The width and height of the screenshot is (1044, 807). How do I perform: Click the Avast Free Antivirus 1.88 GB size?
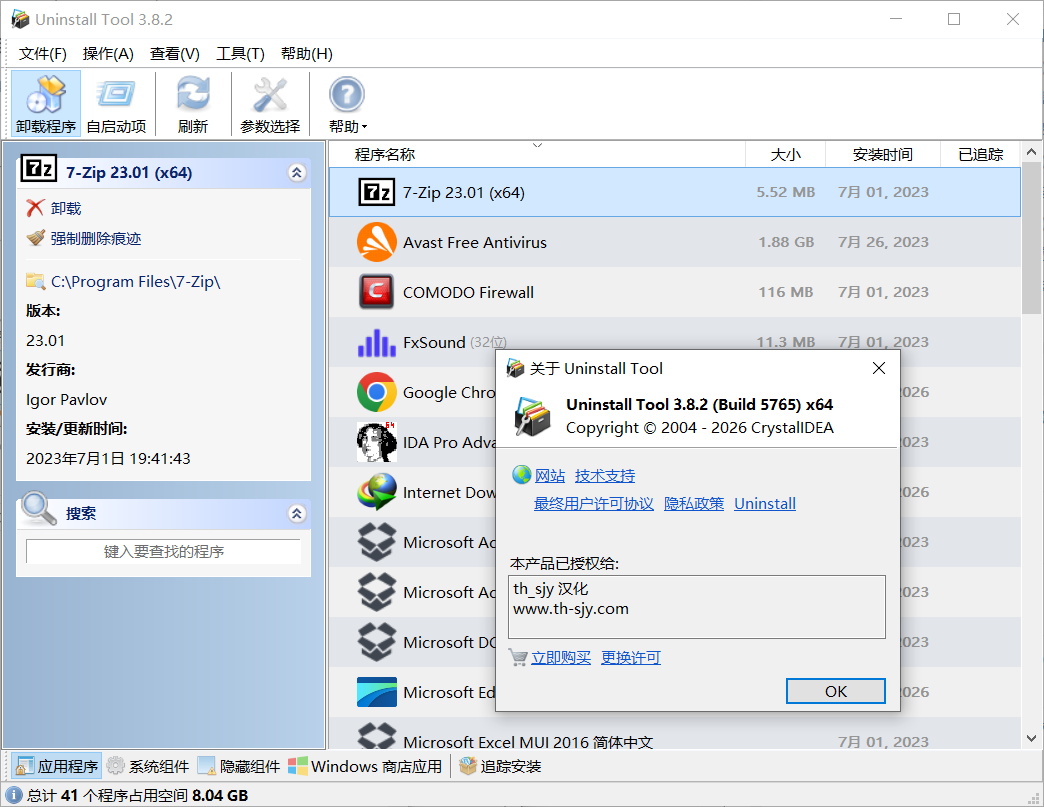pos(786,242)
